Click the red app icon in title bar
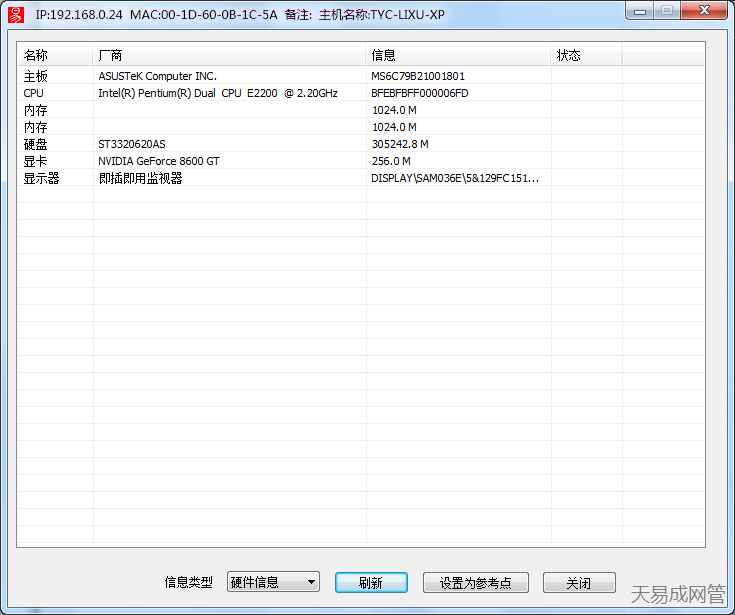 tap(15, 15)
